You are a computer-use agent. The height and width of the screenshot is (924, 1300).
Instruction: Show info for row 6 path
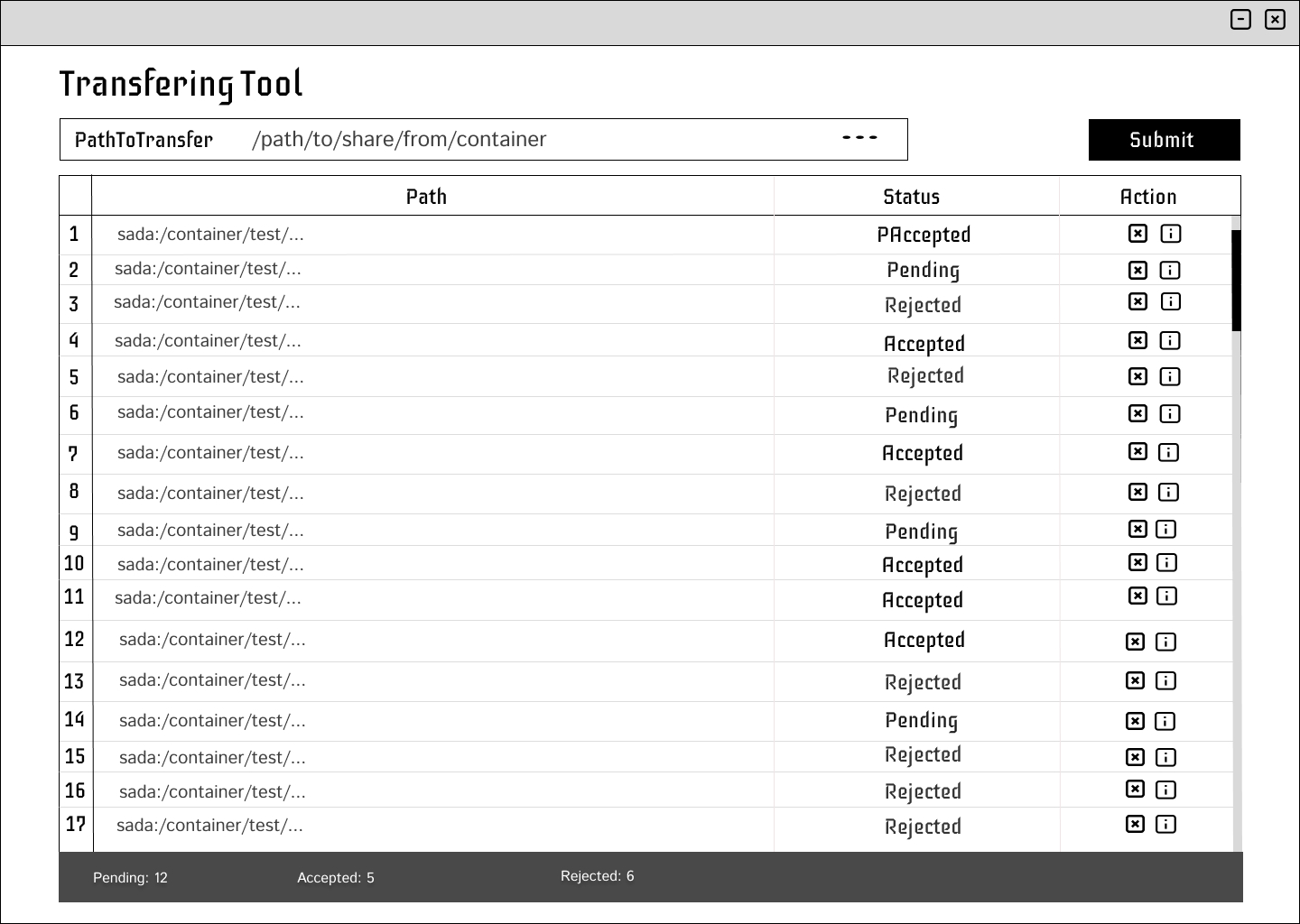[x=1169, y=413]
